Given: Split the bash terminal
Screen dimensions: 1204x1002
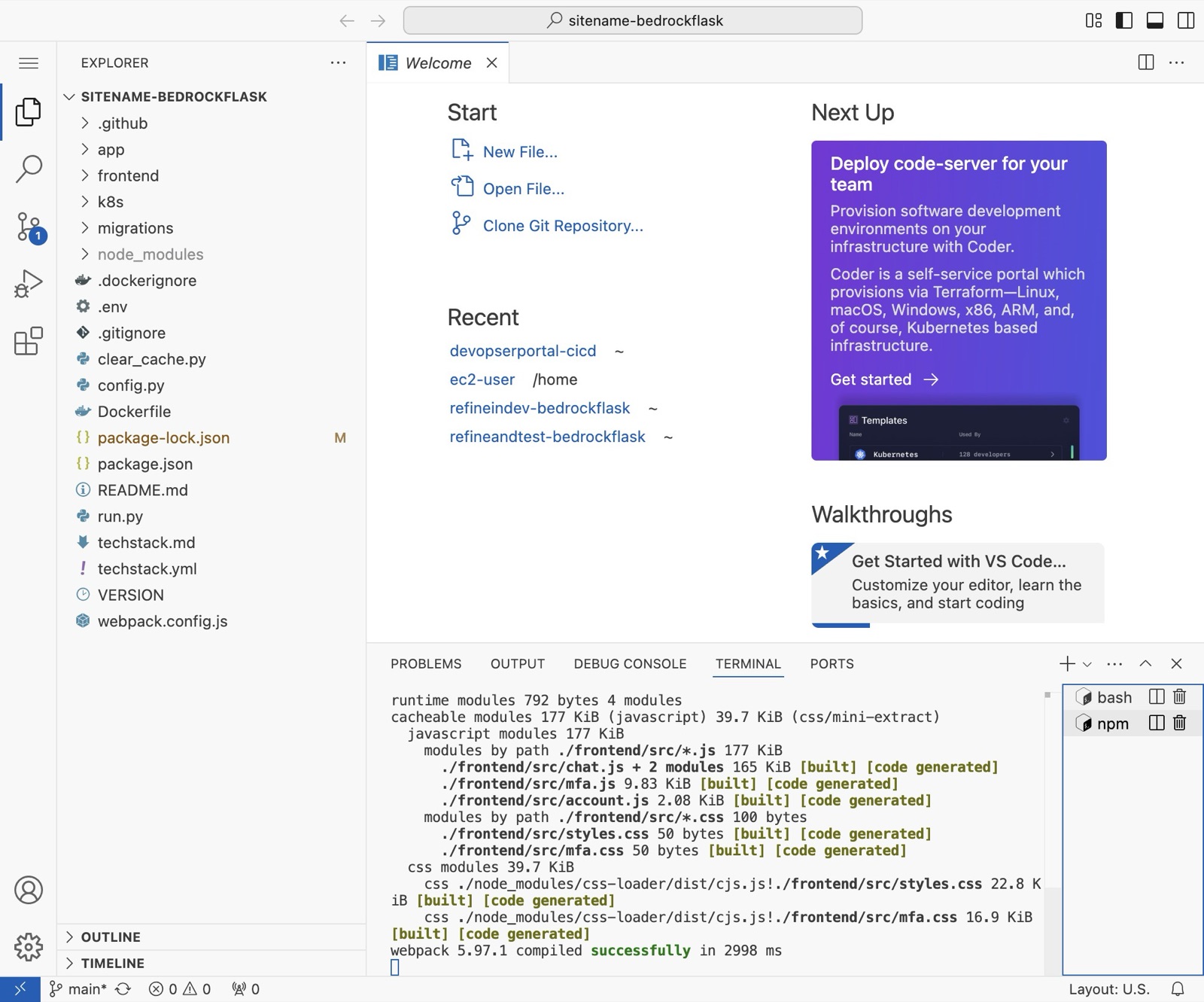Looking at the screenshot, I should (x=1157, y=697).
